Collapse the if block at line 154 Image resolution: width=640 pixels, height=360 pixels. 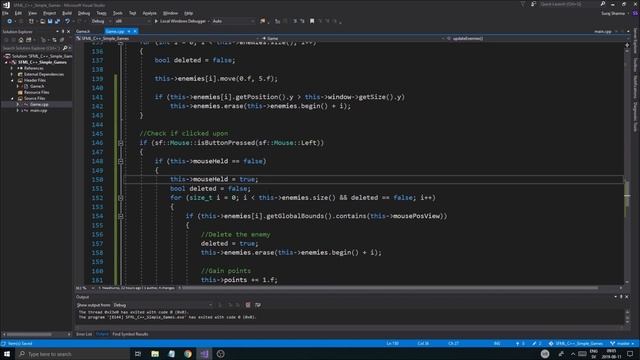pyautogui.click(x=120, y=216)
